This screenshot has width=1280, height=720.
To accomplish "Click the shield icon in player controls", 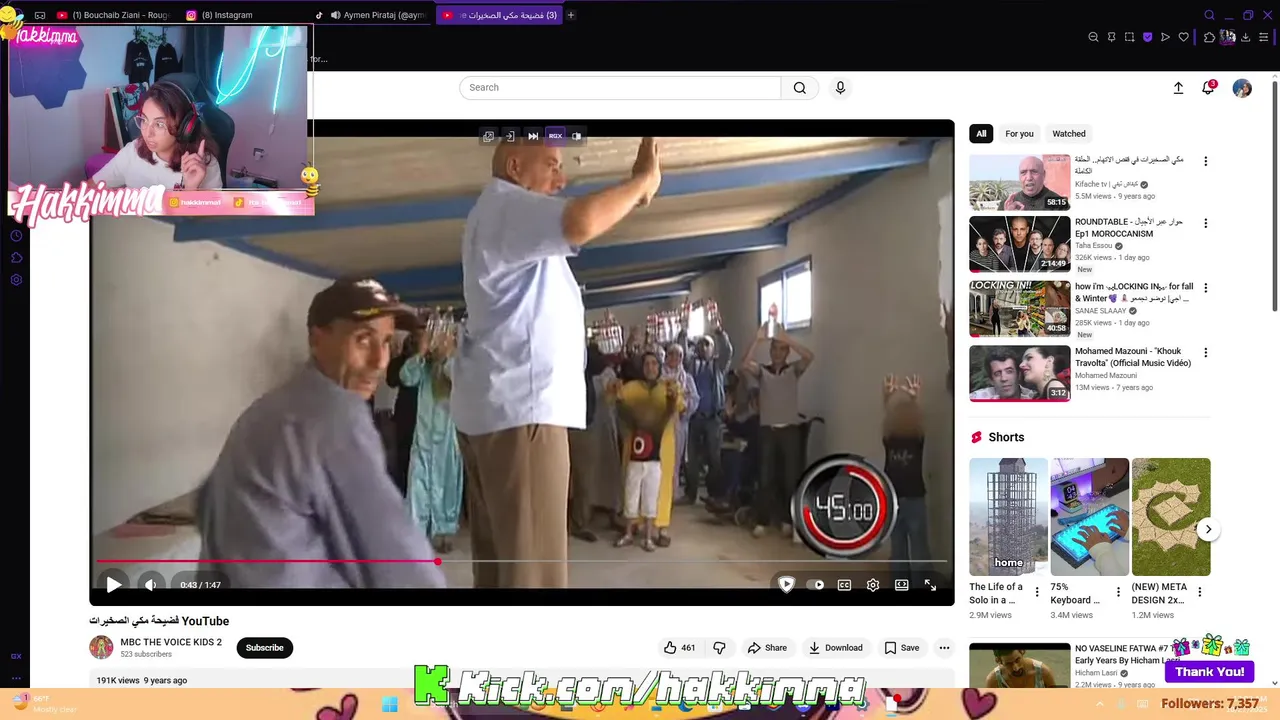I will point(786,585).
